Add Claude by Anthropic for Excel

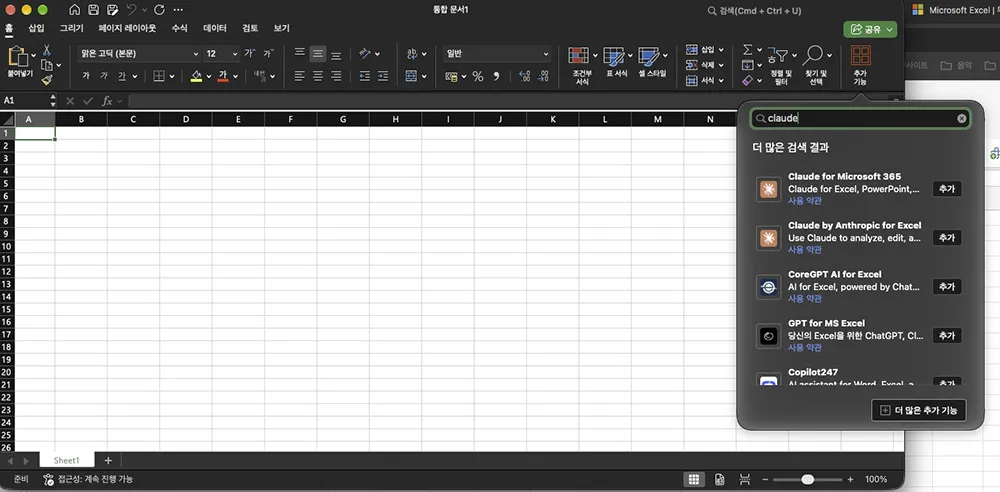point(946,238)
